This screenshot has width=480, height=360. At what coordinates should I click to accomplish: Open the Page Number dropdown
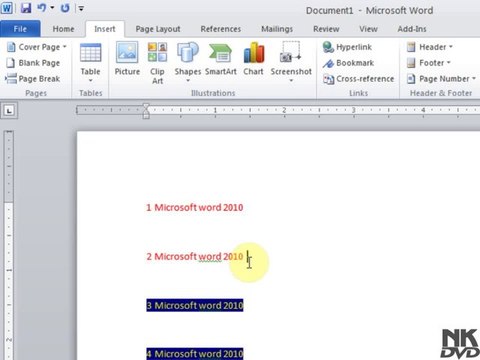pos(441,79)
